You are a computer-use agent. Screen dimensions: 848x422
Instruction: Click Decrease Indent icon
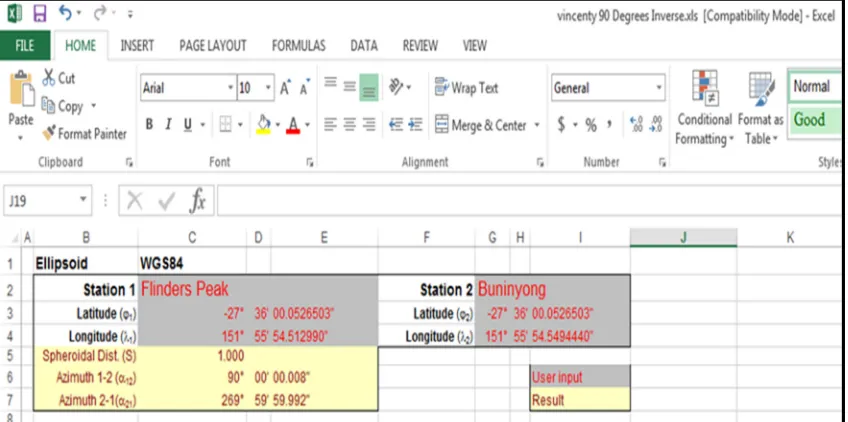pos(396,125)
